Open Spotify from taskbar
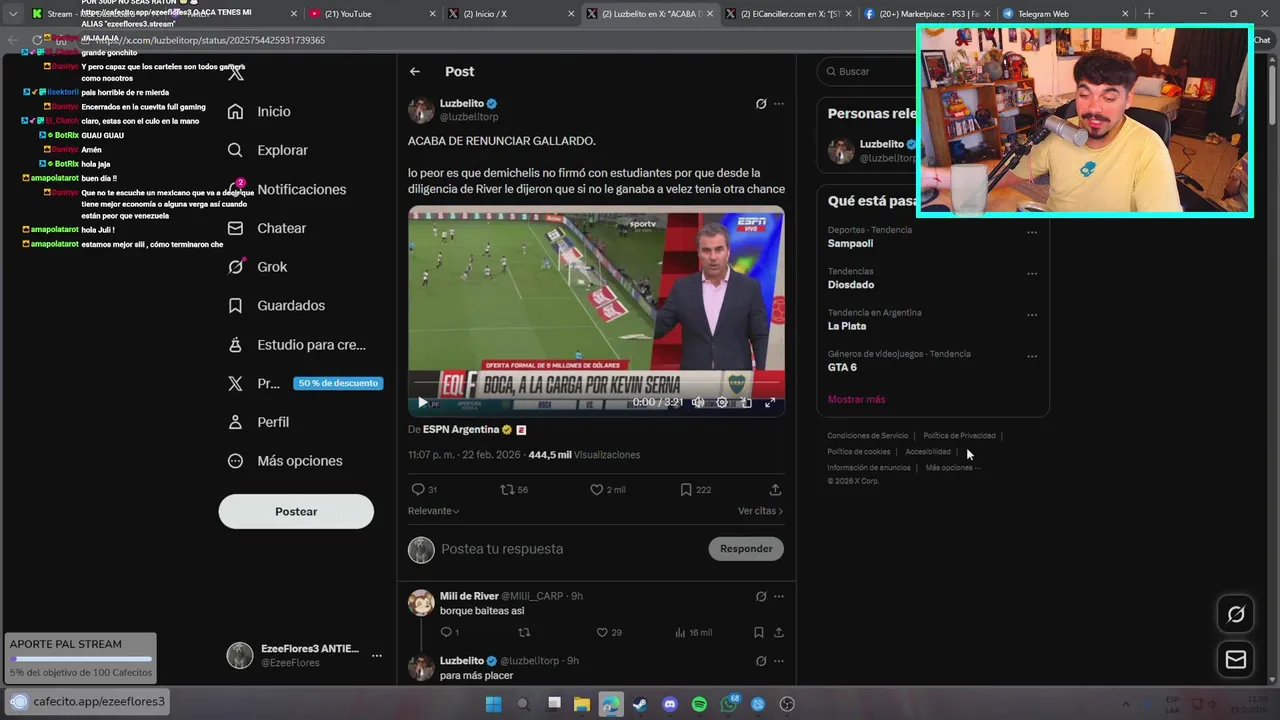This screenshot has width=1280, height=720. point(699,704)
